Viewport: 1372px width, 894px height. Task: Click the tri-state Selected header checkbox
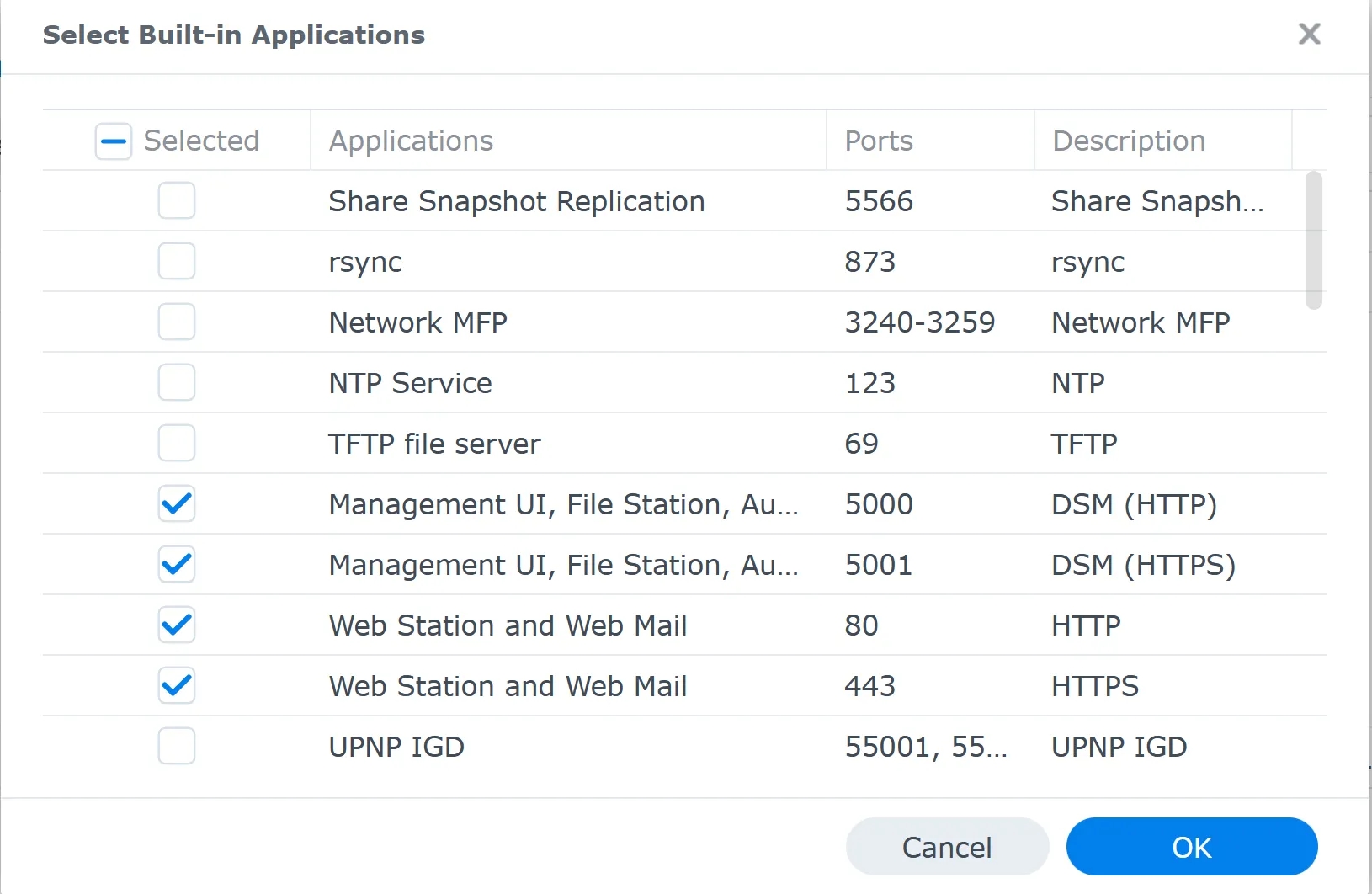[112, 141]
